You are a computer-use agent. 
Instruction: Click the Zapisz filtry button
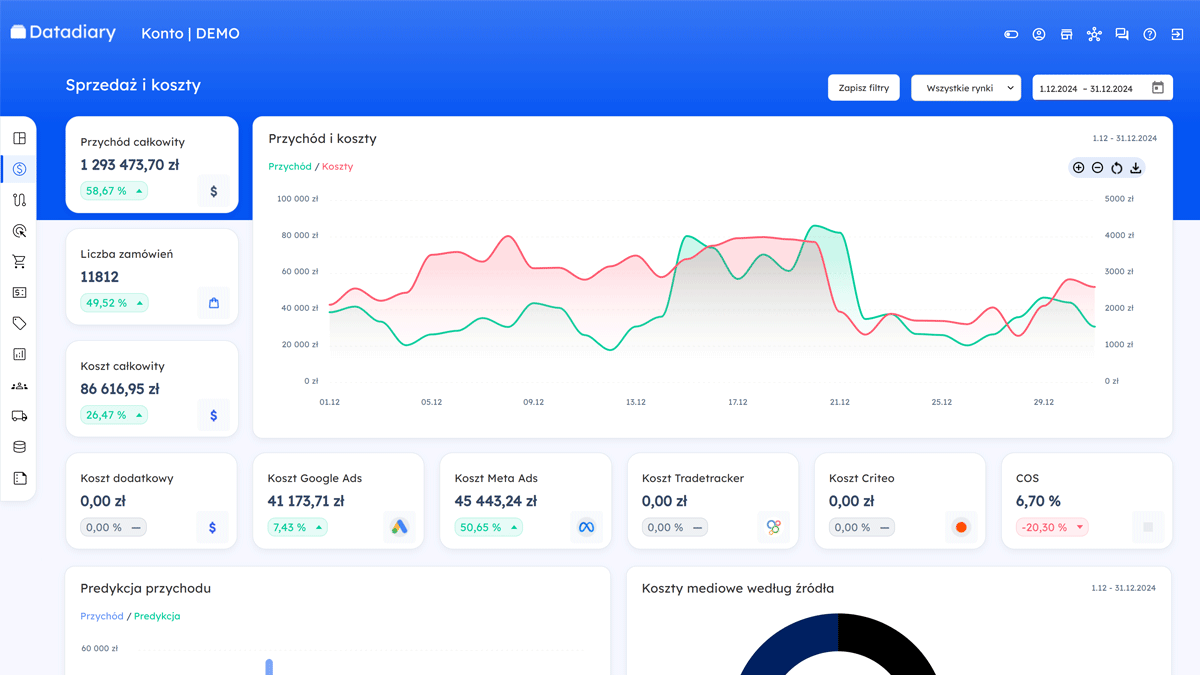[x=863, y=87]
